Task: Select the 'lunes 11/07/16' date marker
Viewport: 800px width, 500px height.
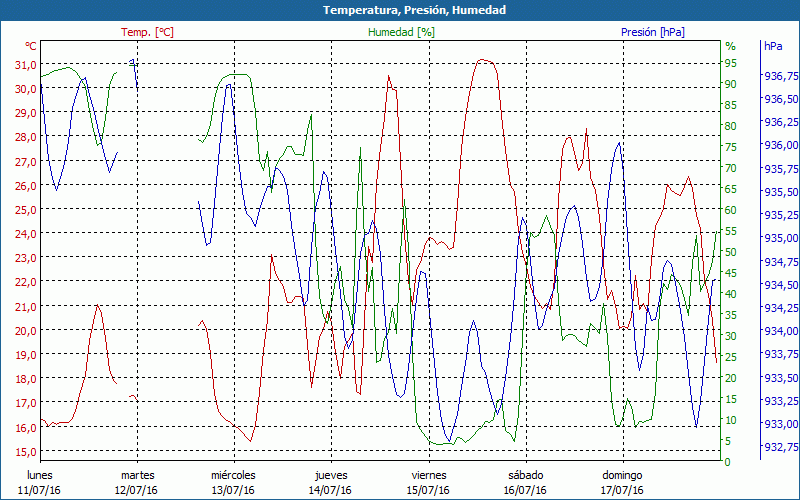Action: click(40, 482)
